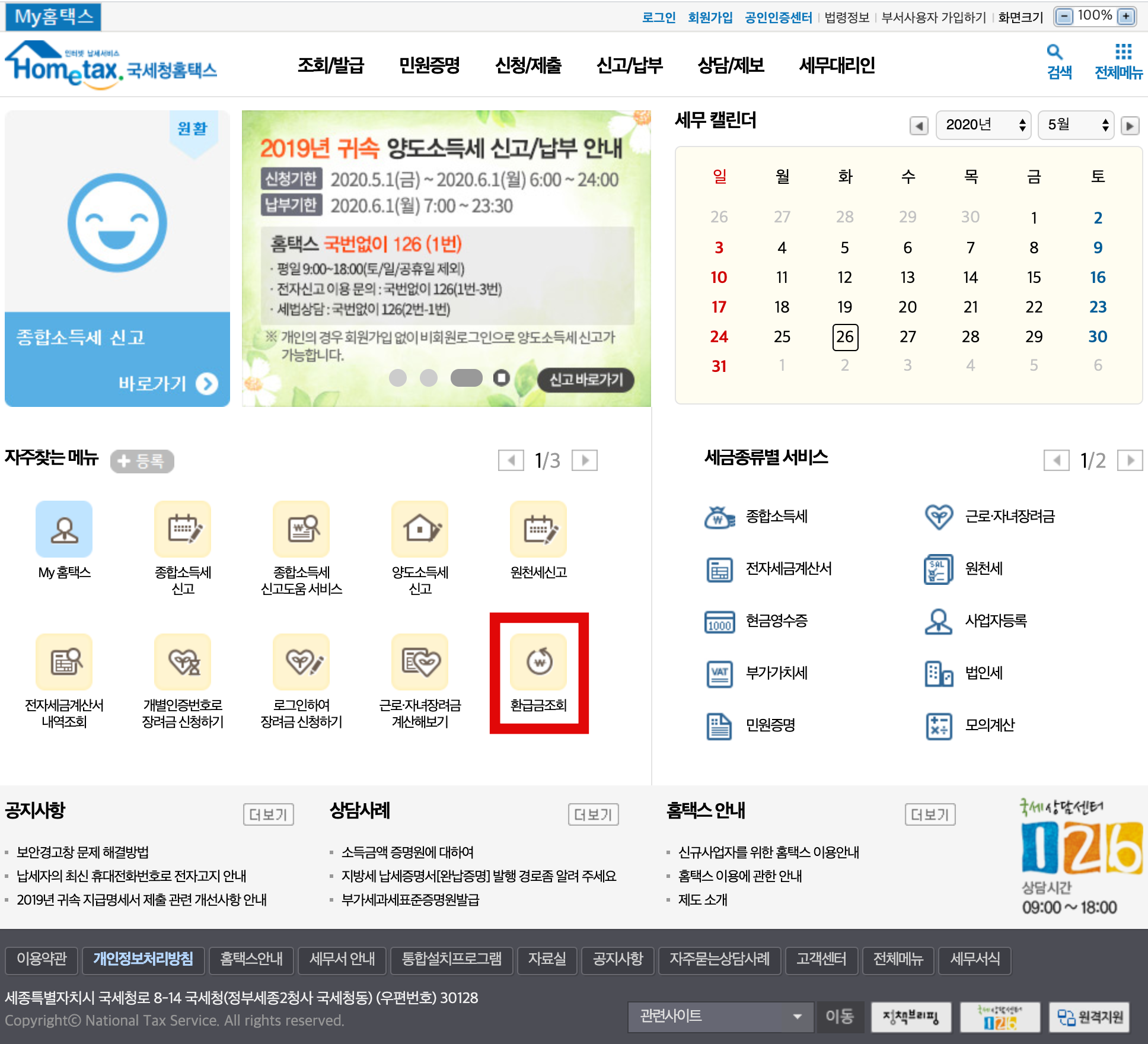Screen dimensions: 1148x1044
Task: Open 양도소득세 신고 house icon
Action: click(420, 530)
